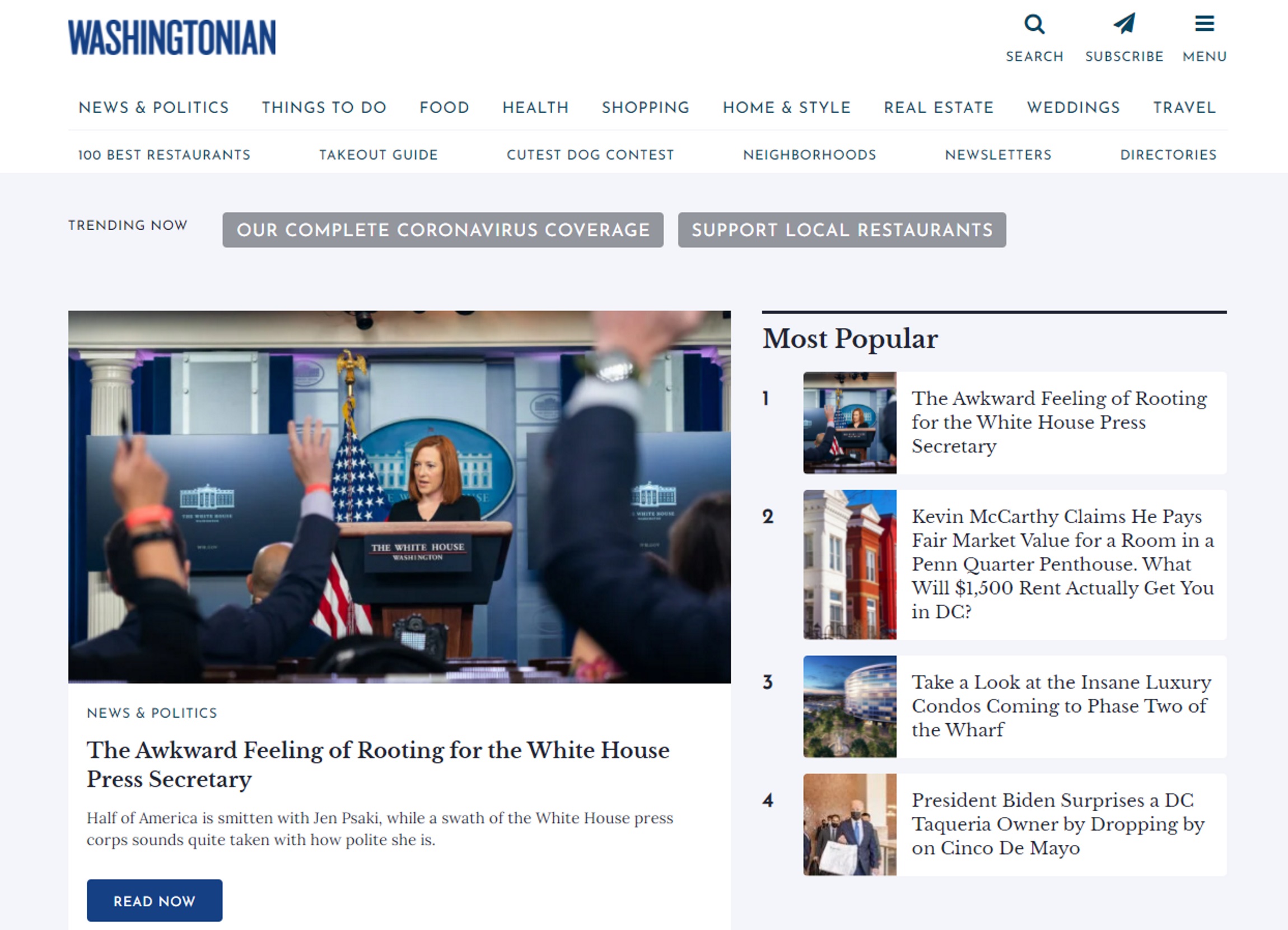The image size is (1288, 930).
Task: Open the Travel section
Action: (1184, 108)
